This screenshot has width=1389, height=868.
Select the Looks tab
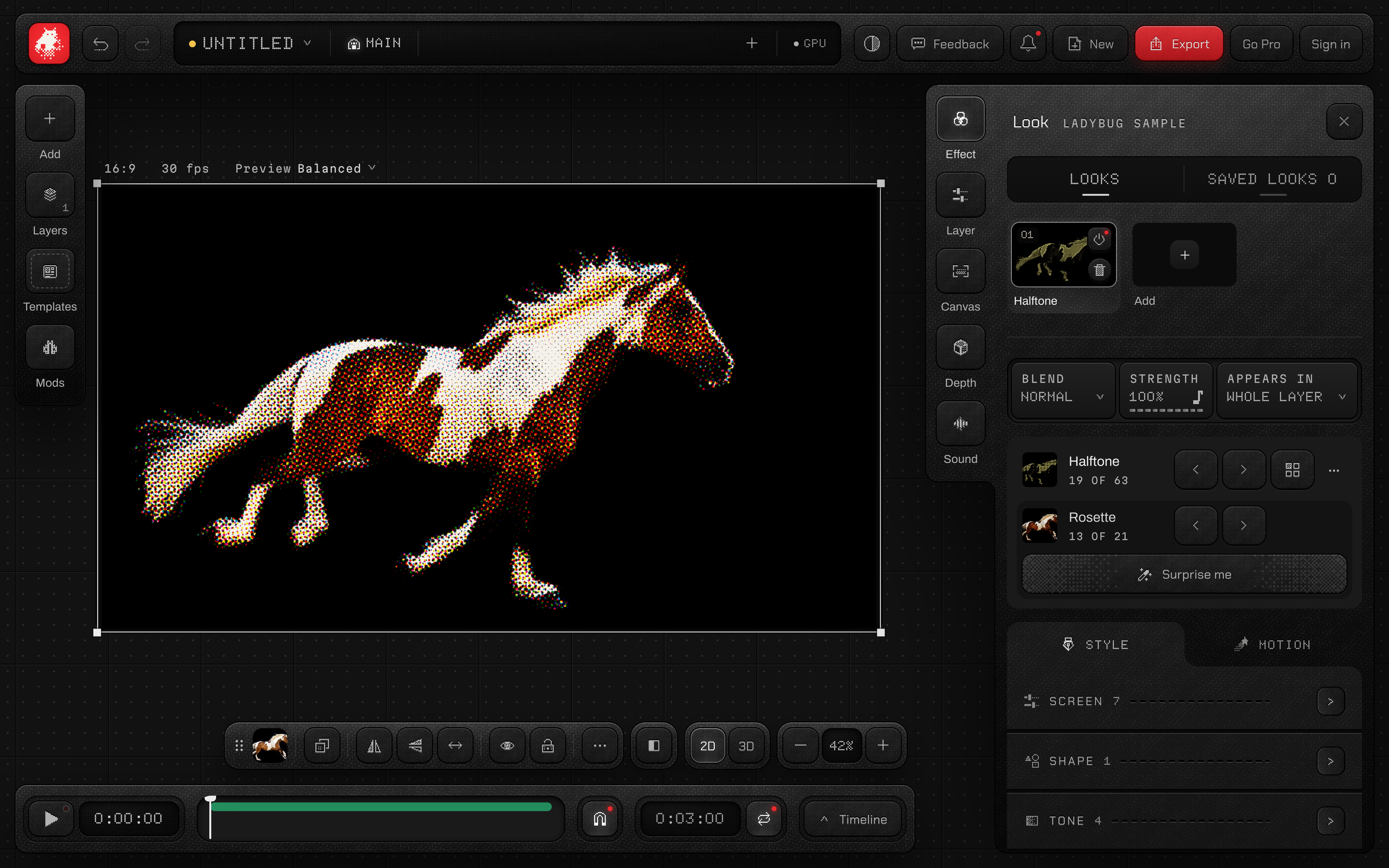coord(1094,179)
